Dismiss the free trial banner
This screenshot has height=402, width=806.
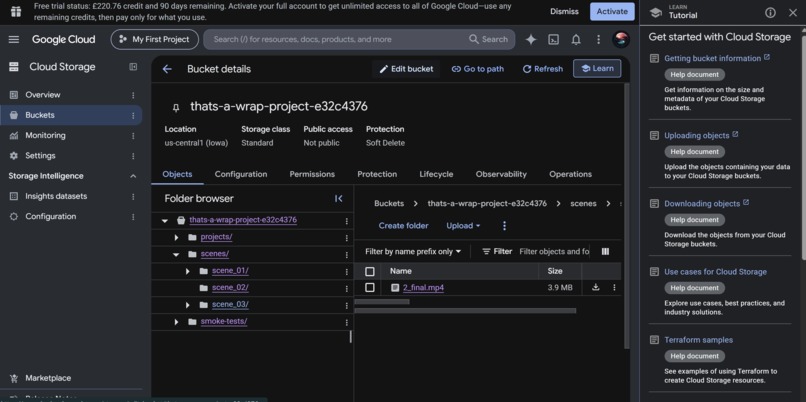click(564, 11)
